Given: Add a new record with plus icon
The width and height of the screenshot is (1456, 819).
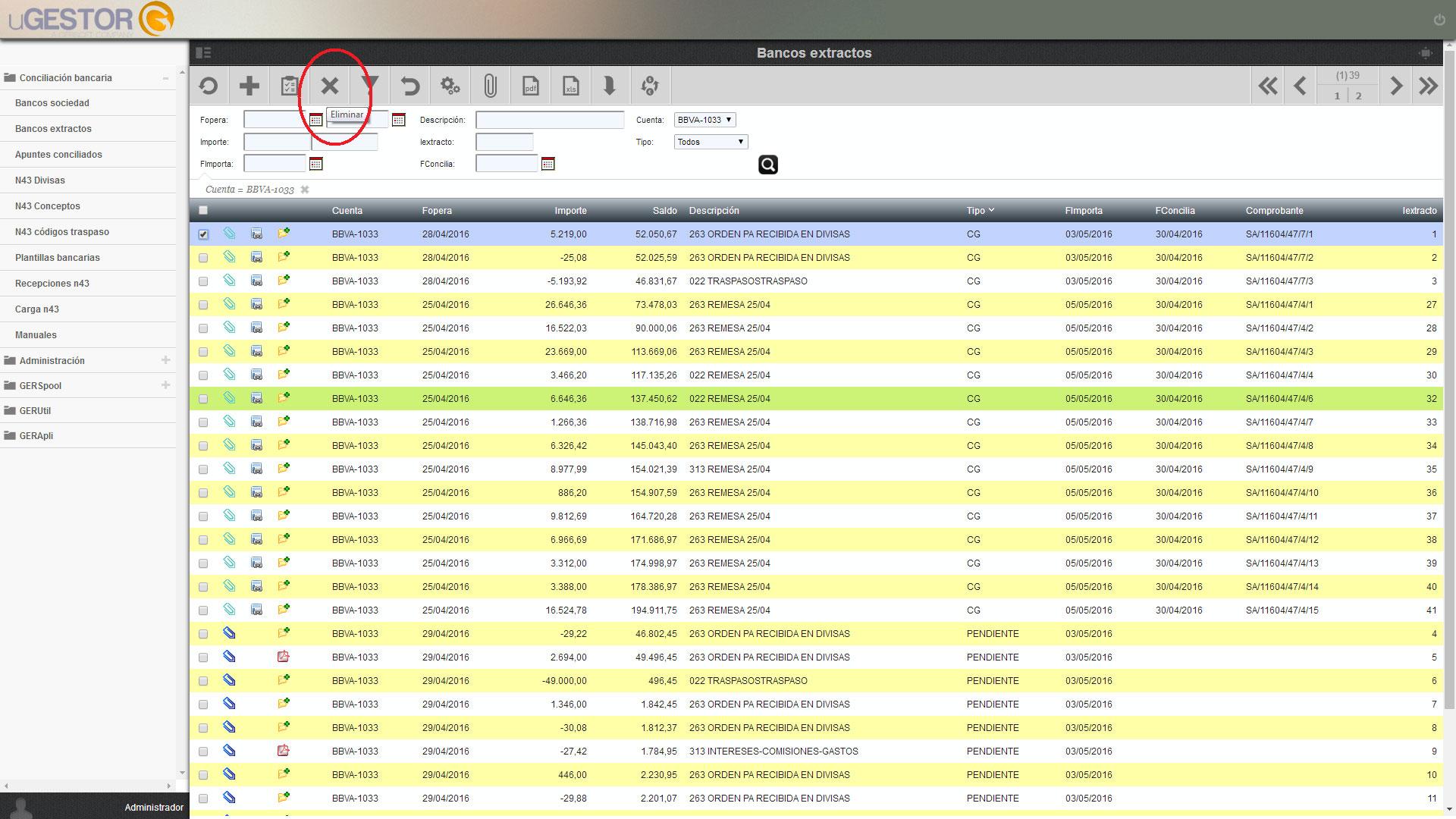Looking at the screenshot, I should [x=249, y=86].
